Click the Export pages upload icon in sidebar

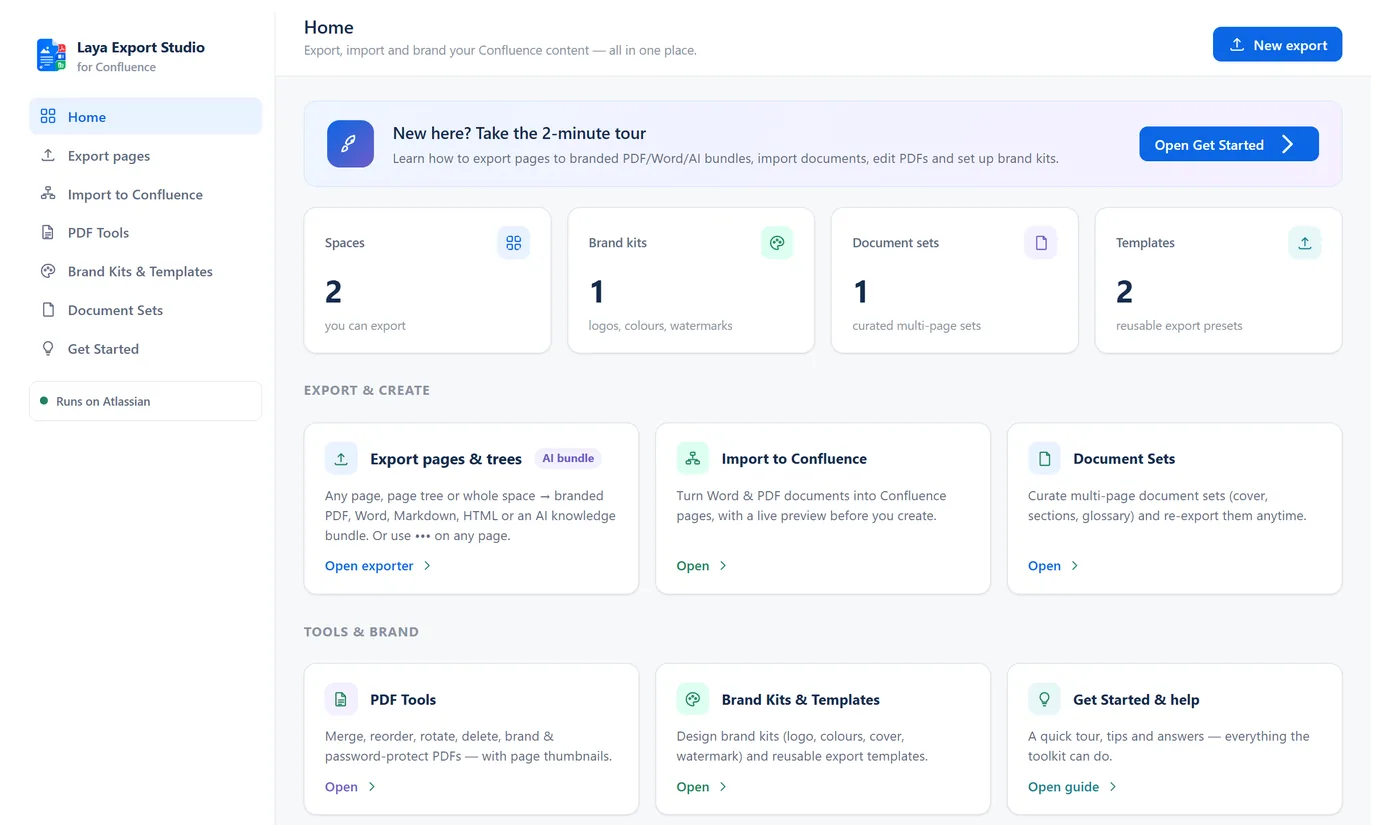(x=48, y=155)
